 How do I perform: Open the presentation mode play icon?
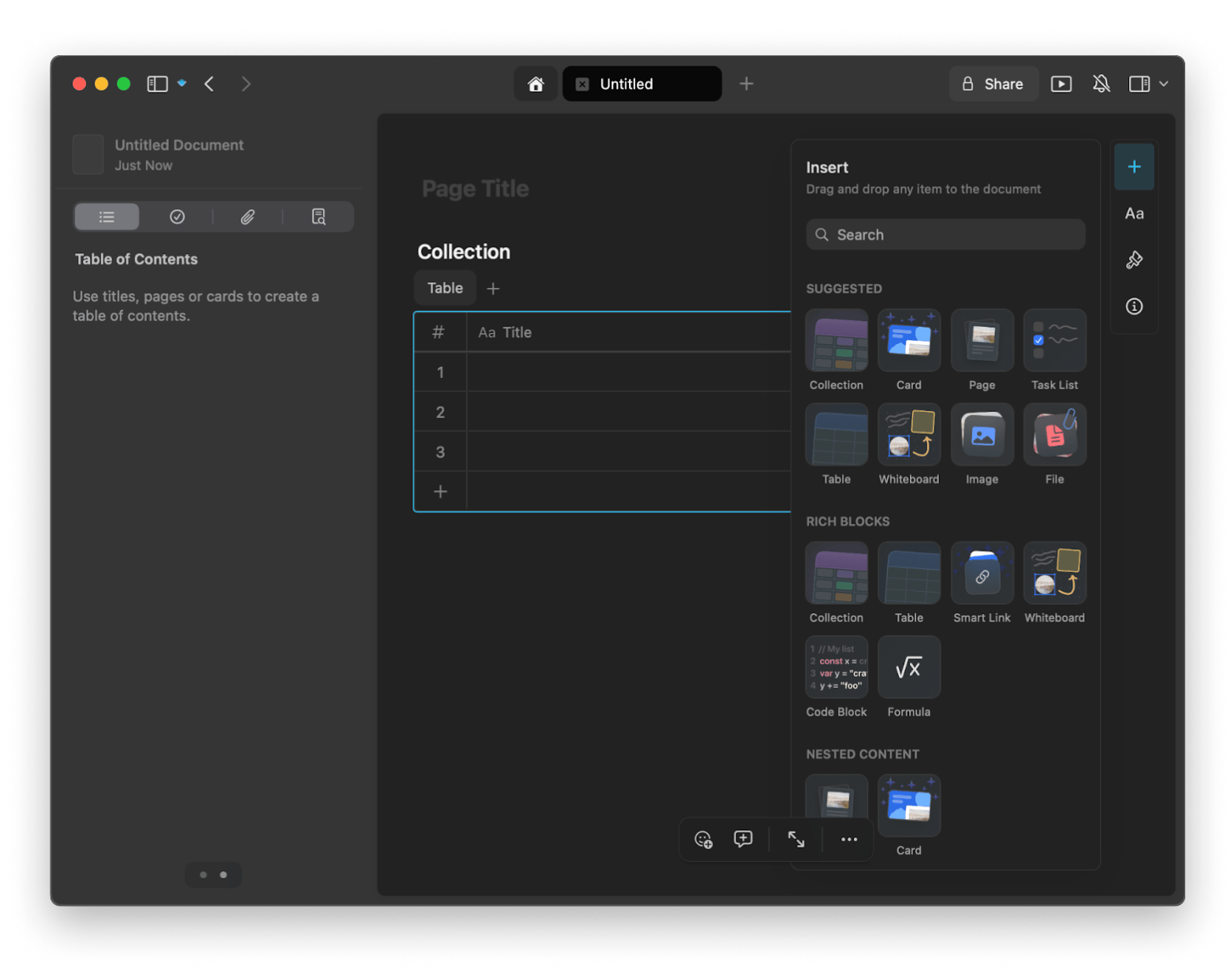click(1061, 84)
